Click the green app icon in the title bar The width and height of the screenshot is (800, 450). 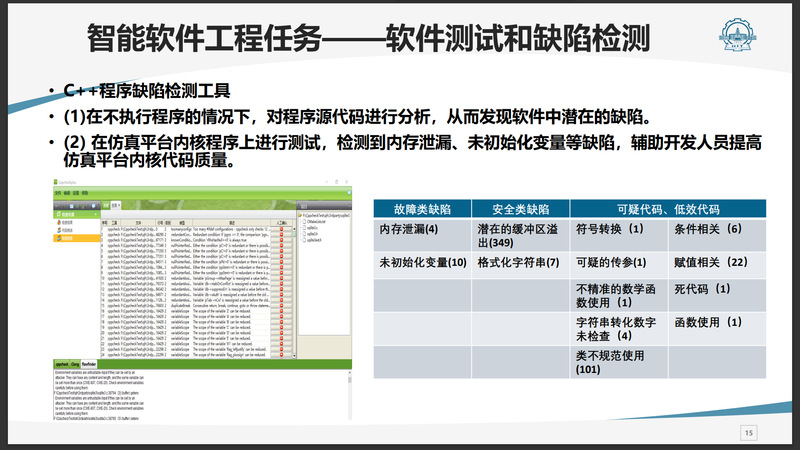click(x=54, y=184)
